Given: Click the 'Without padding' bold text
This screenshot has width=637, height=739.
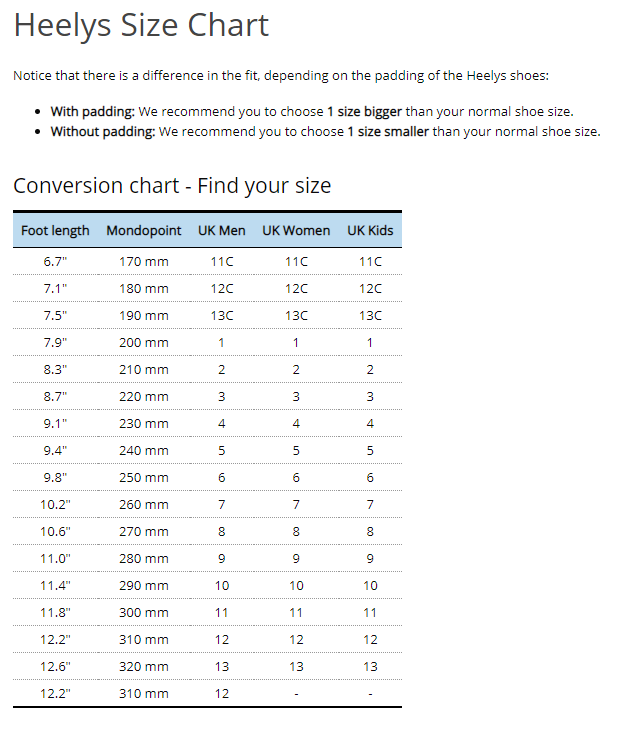Looking at the screenshot, I should point(103,132).
